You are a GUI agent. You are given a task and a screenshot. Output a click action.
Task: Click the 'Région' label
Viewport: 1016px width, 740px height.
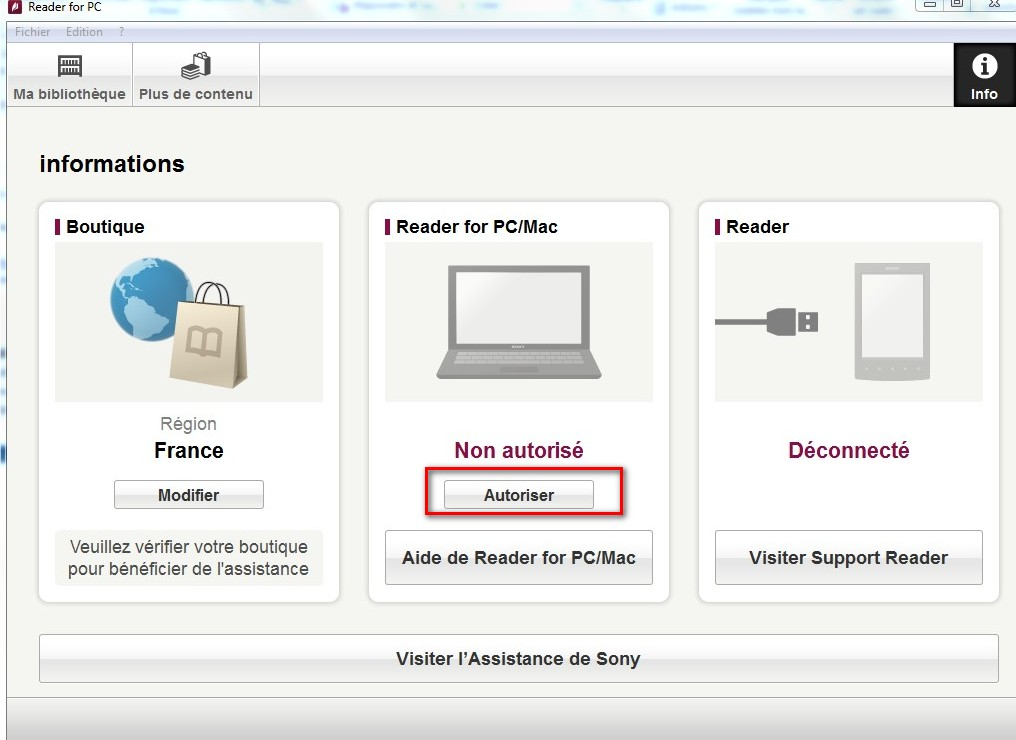coord(189,424)
